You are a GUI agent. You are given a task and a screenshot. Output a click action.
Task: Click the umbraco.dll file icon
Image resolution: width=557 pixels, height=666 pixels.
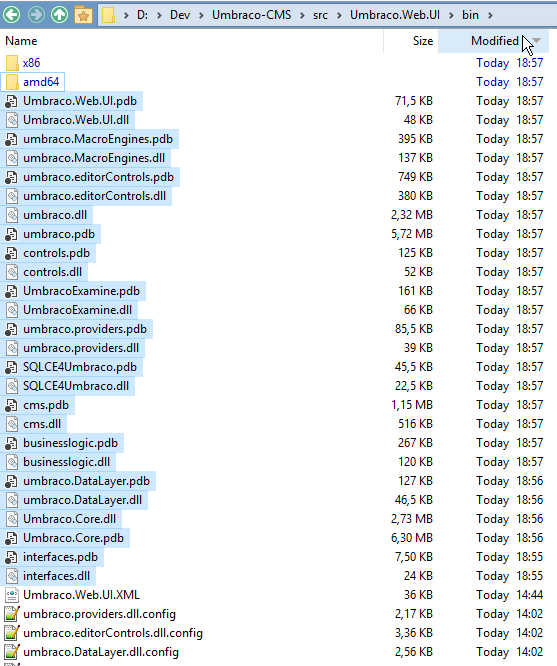12,215
